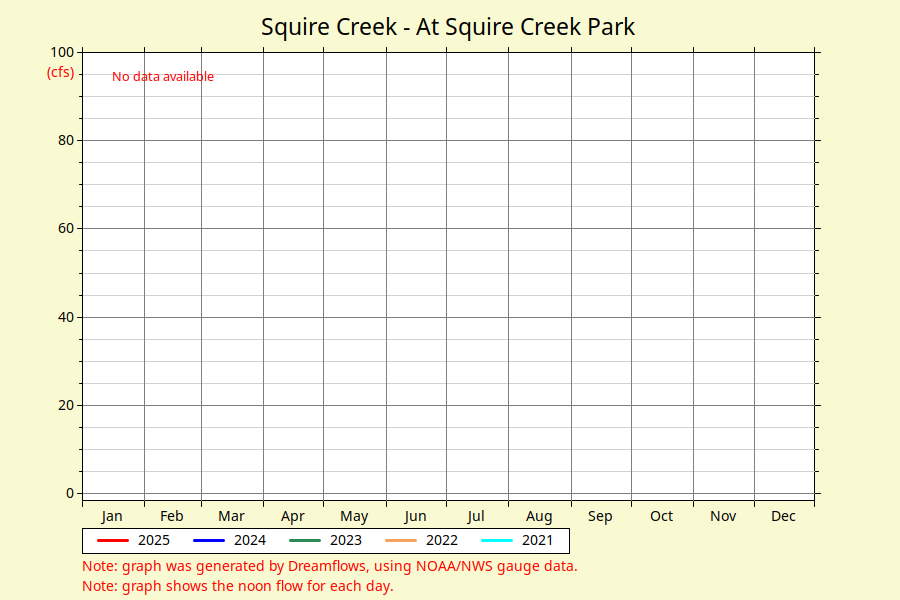Image resolution: width=900 pixels, height=600 pixels.
Task: Click the 'No data available' message
Action: pos(162,76)
